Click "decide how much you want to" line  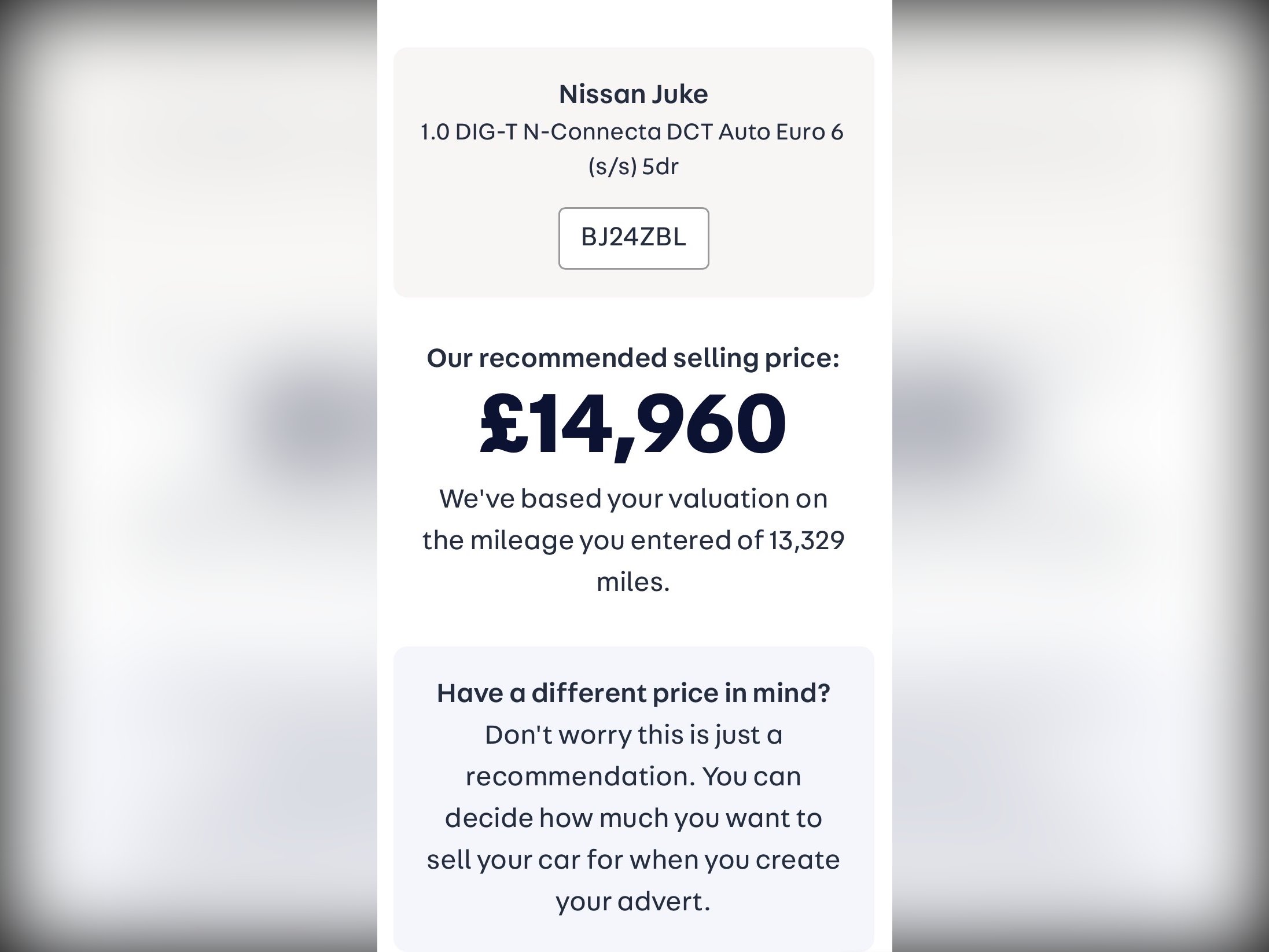[x=633, y=818]
